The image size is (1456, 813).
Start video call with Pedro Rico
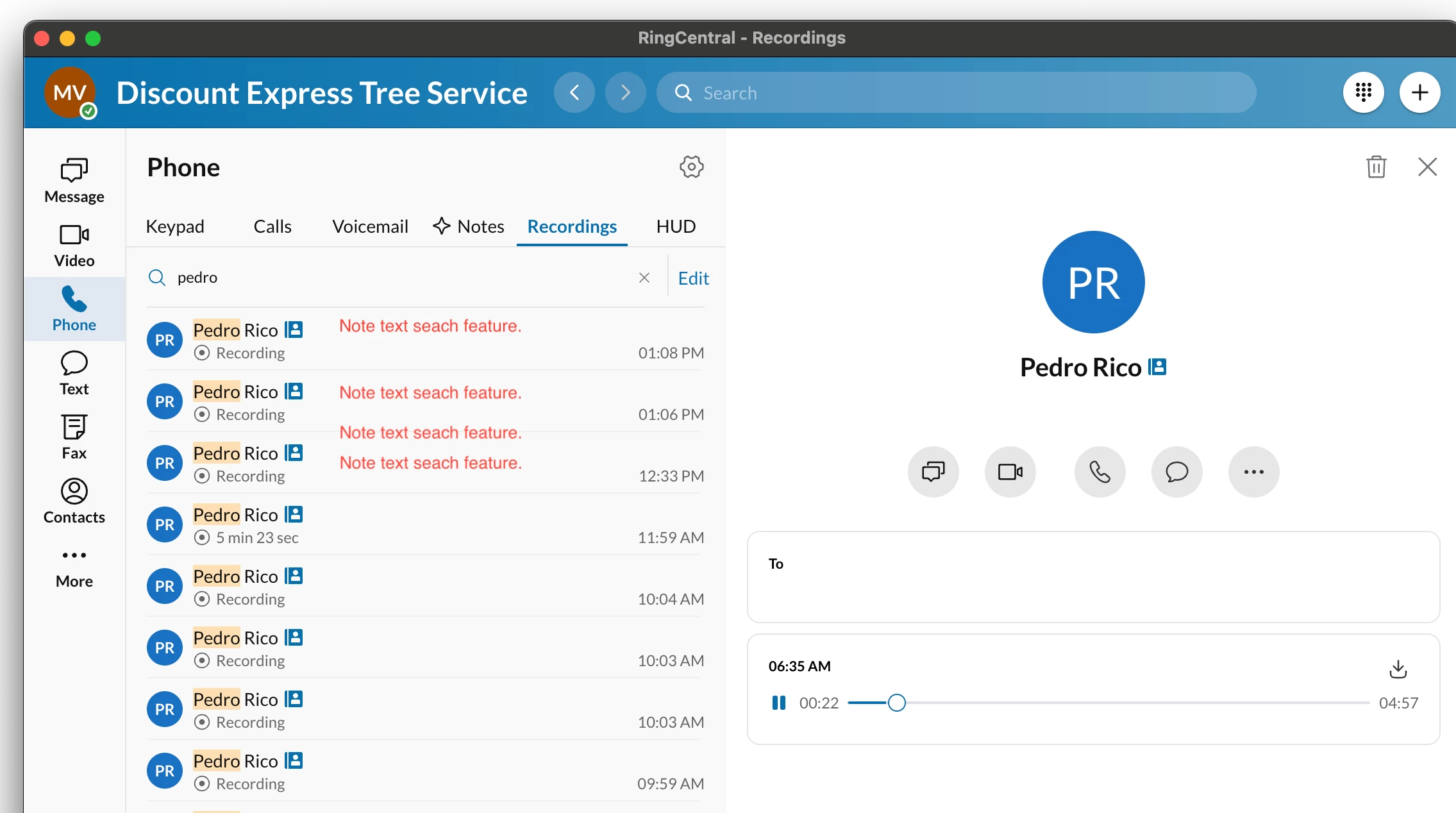1010,472
